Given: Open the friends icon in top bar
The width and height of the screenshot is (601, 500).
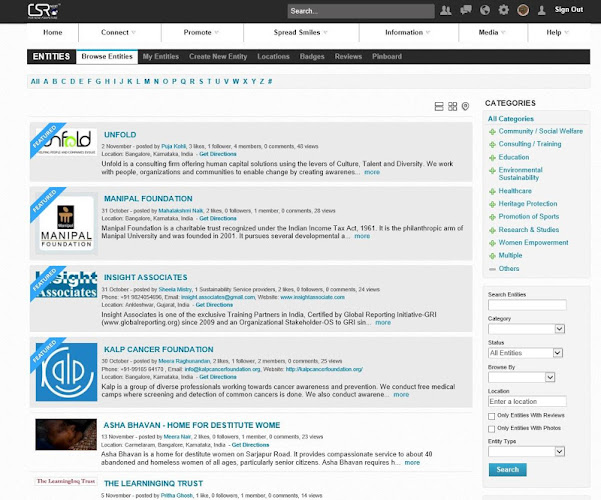Looking at the screenshot, I should pos(445,10).
